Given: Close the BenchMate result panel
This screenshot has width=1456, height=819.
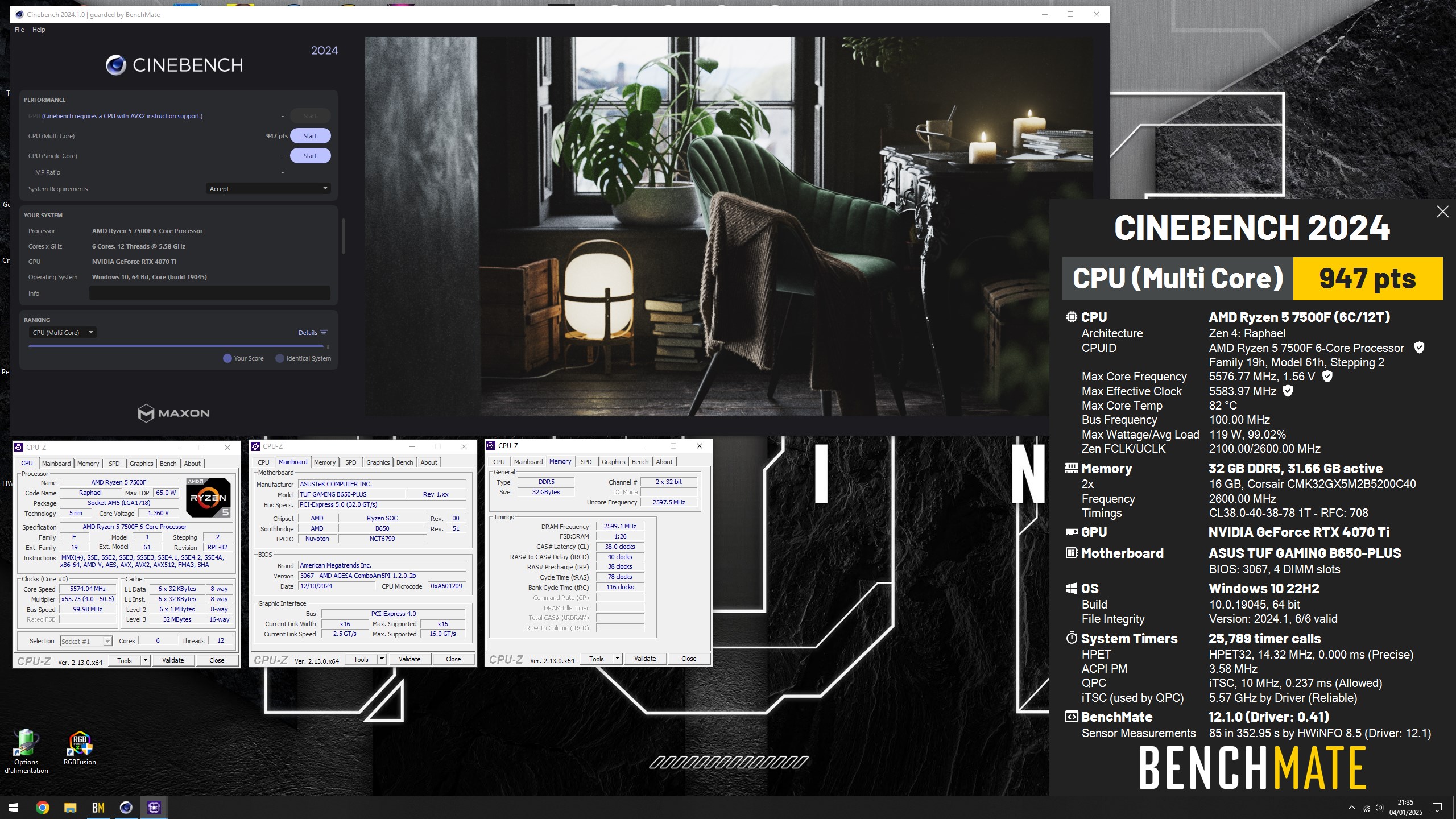Looking at the screenshot, I should (x=1442, y=212).
